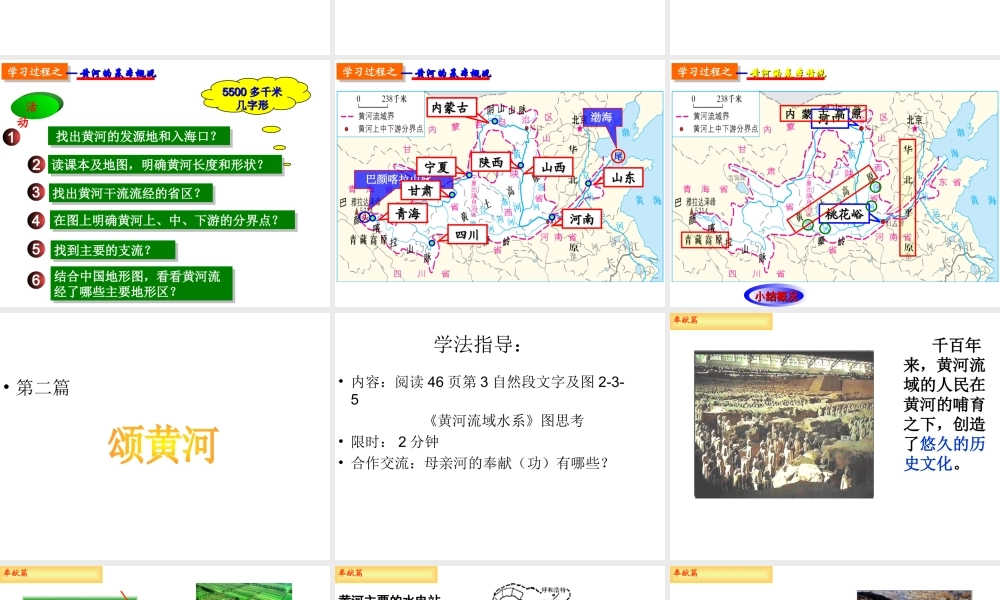Click the yellow cloud 5500多千米 几字形

point(255,98)
